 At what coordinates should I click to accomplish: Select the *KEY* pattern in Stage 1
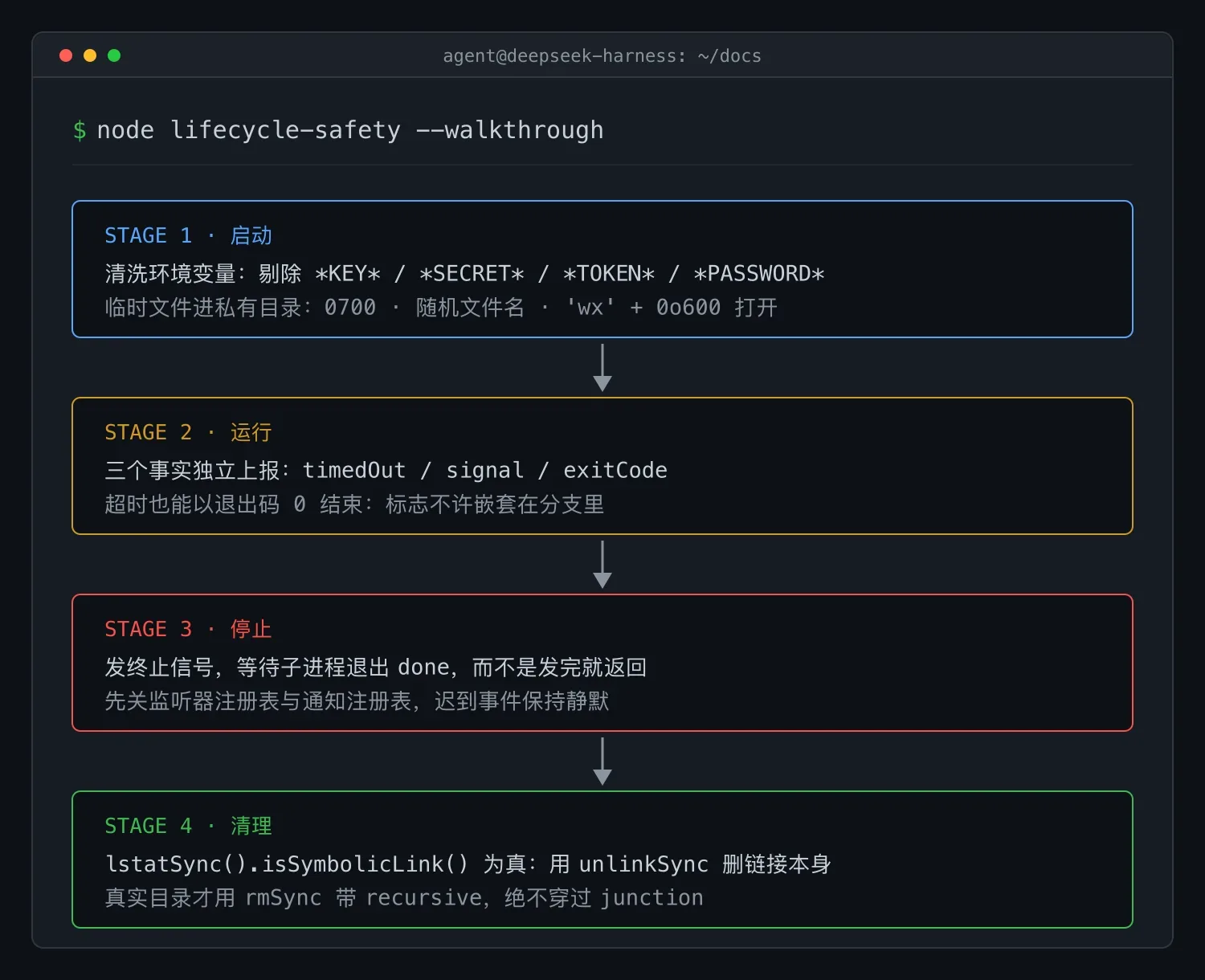point(348,274)
